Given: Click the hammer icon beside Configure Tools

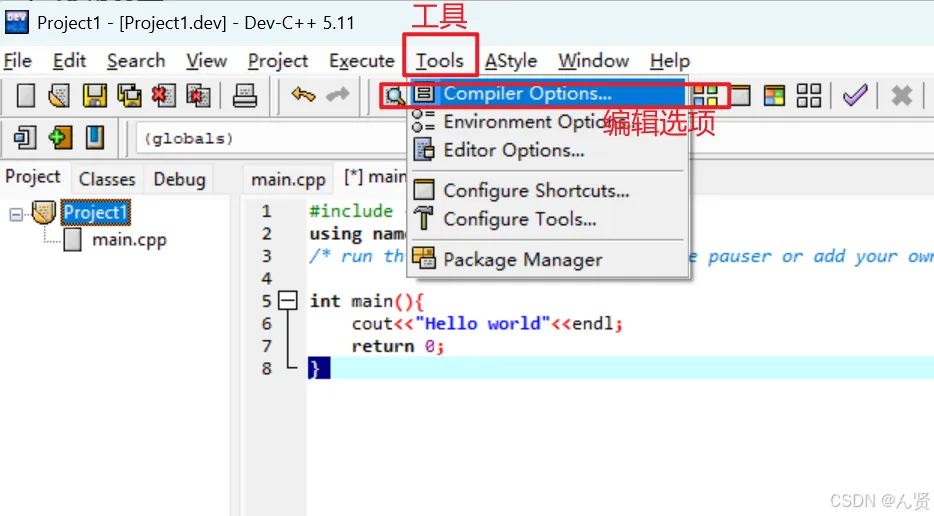Looking at the screenshot, I should pyautogui.click(x=424, y=218).
